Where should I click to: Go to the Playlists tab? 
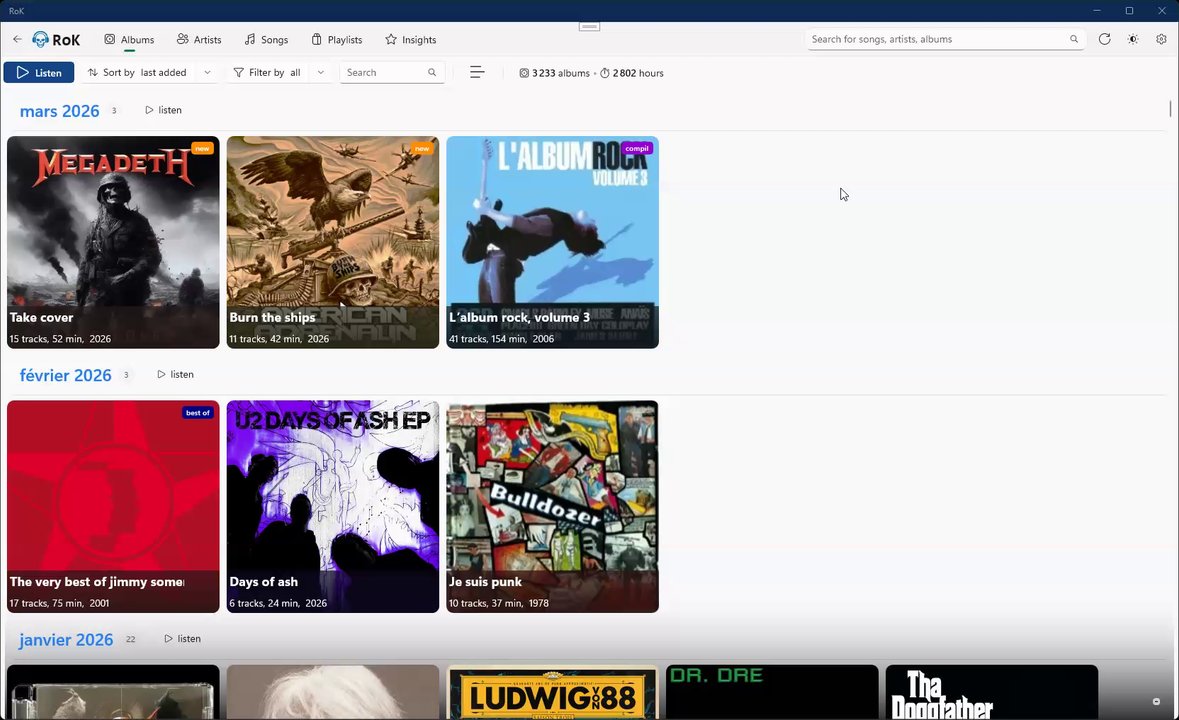point(337,40)
